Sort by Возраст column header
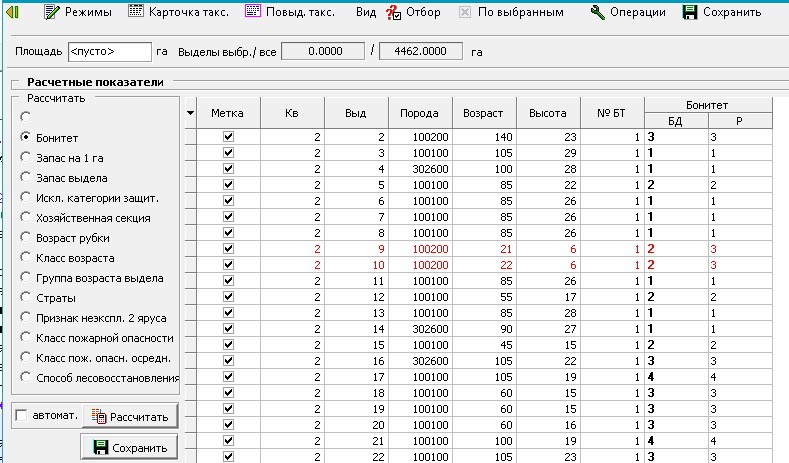The width and height of the screenshot is (789, 463). pos(484,113)
